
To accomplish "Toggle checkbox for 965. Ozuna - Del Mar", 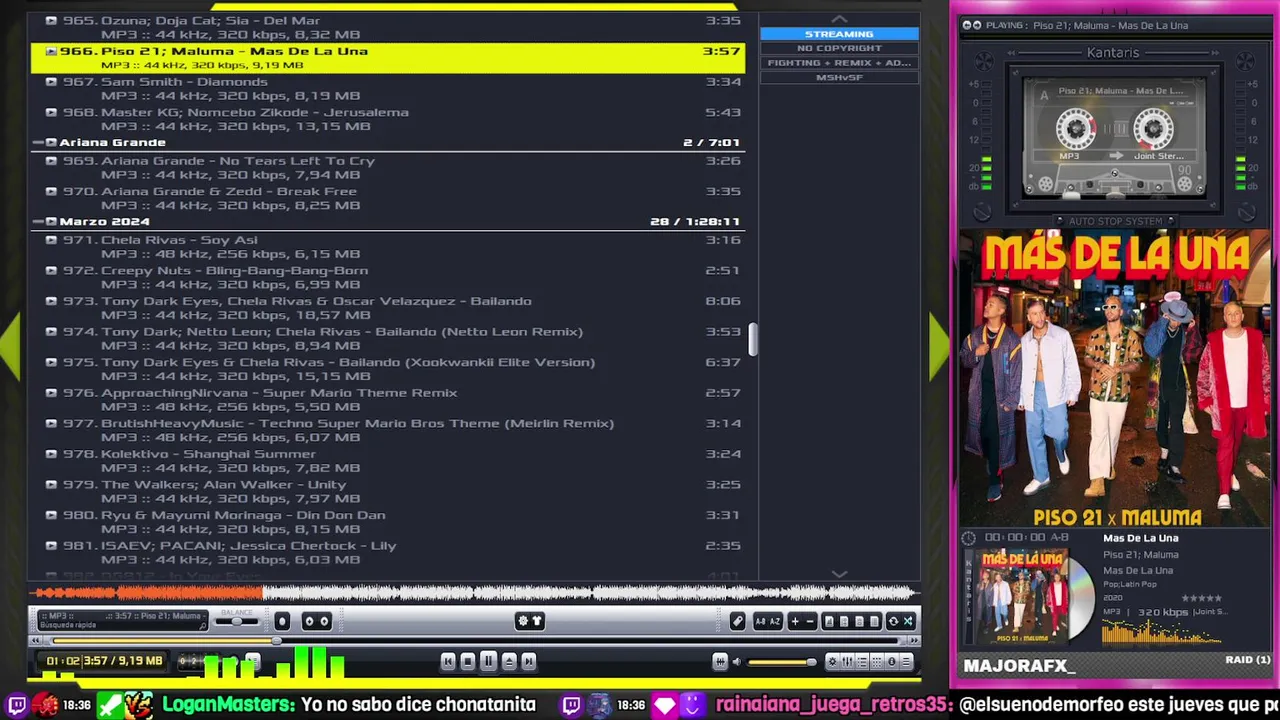I will 51,21.
